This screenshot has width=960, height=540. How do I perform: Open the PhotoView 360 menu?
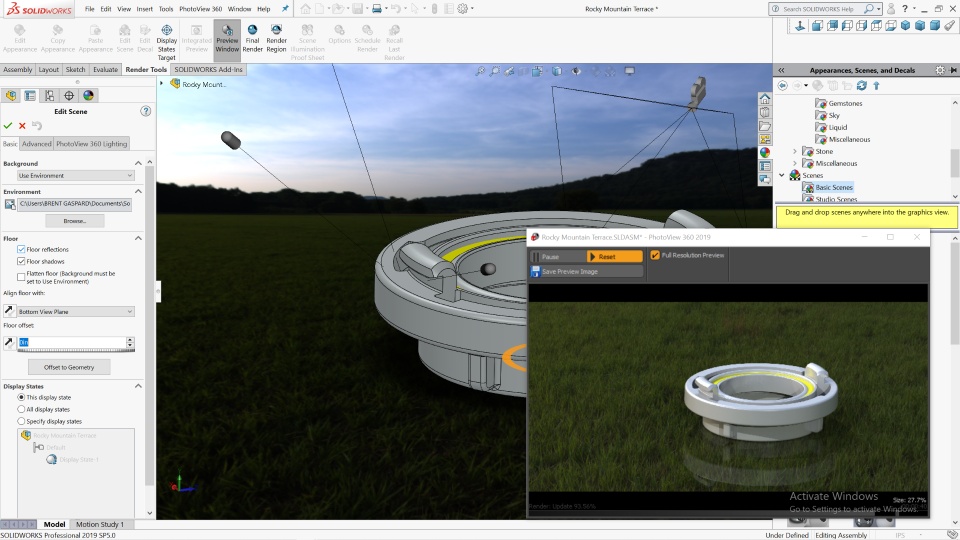(200, 9)
